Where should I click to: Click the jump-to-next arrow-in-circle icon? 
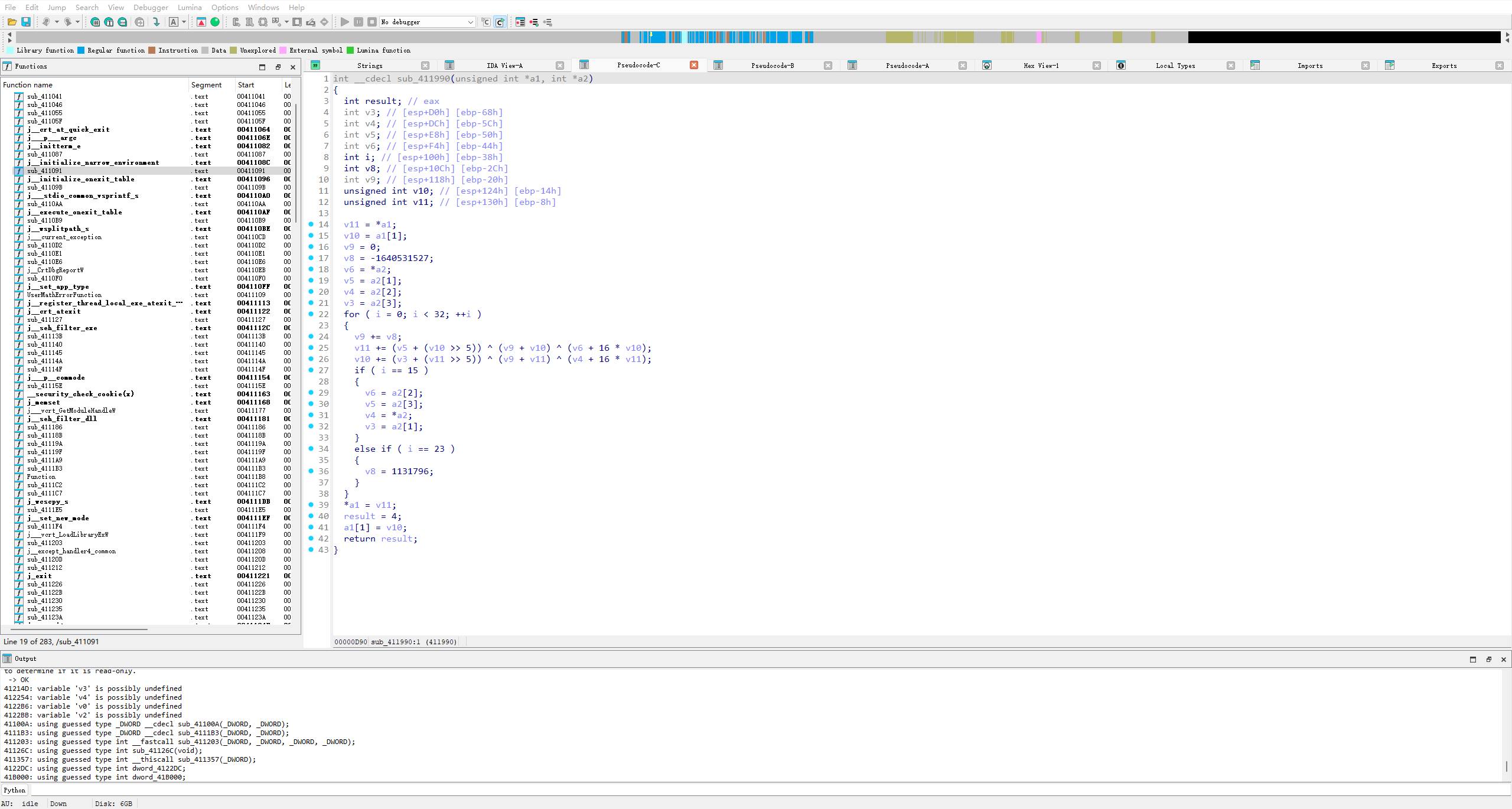point(139,22)
